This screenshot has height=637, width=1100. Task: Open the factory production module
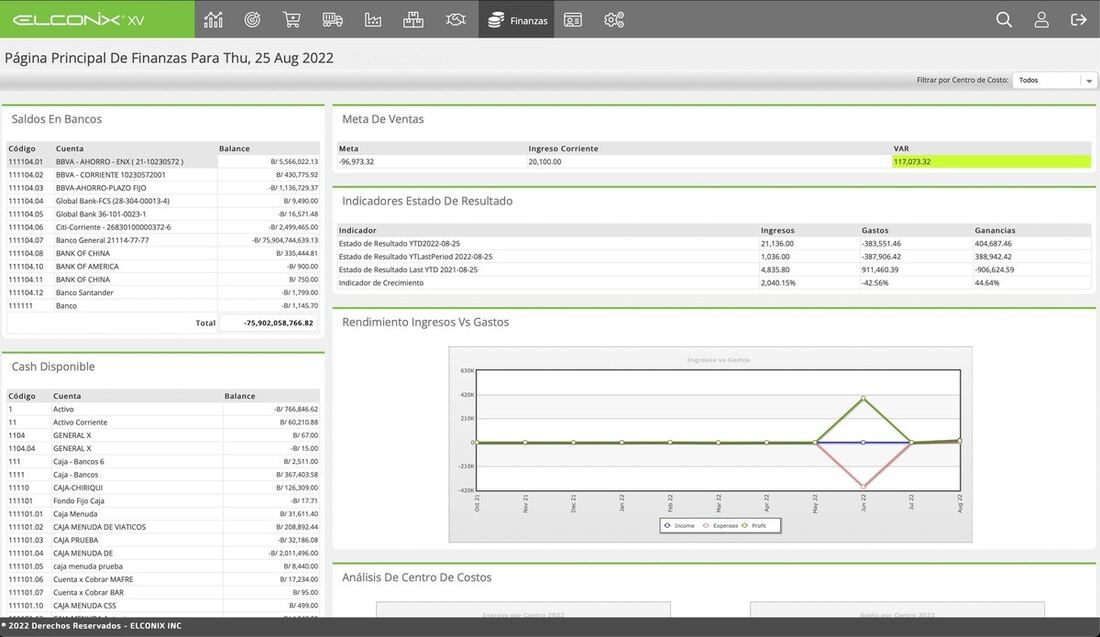(373, 20)
